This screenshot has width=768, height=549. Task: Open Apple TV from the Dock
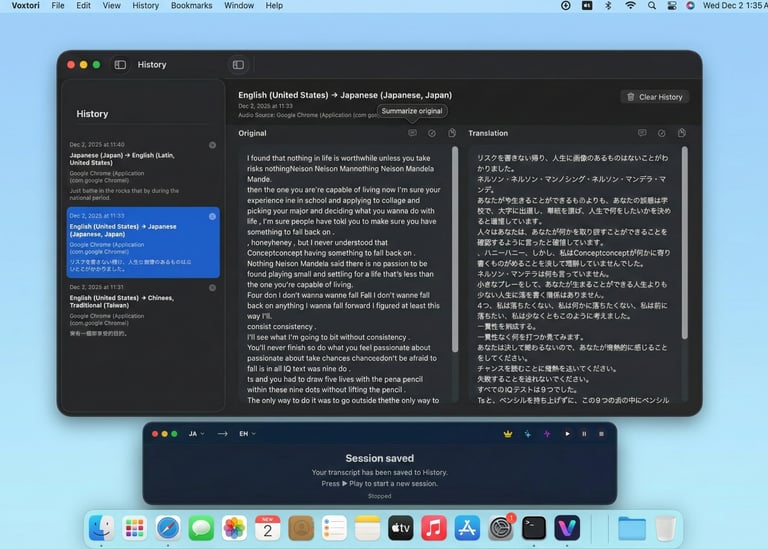(x=401, y=528)
